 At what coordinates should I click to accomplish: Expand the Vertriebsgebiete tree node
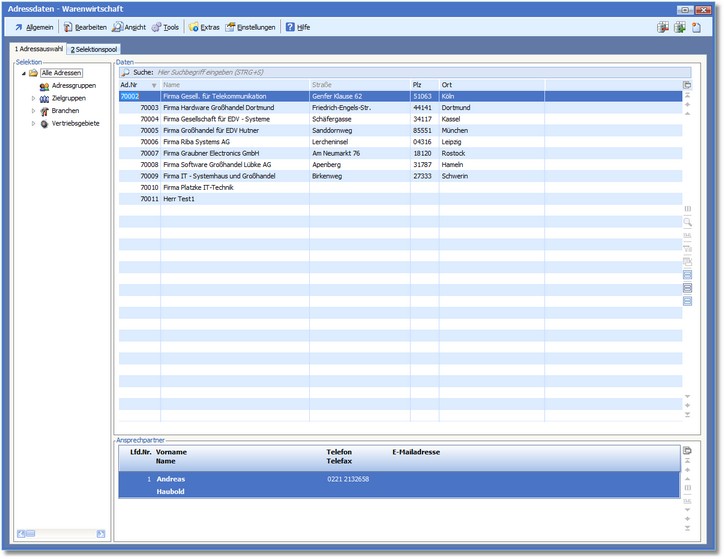33,124
